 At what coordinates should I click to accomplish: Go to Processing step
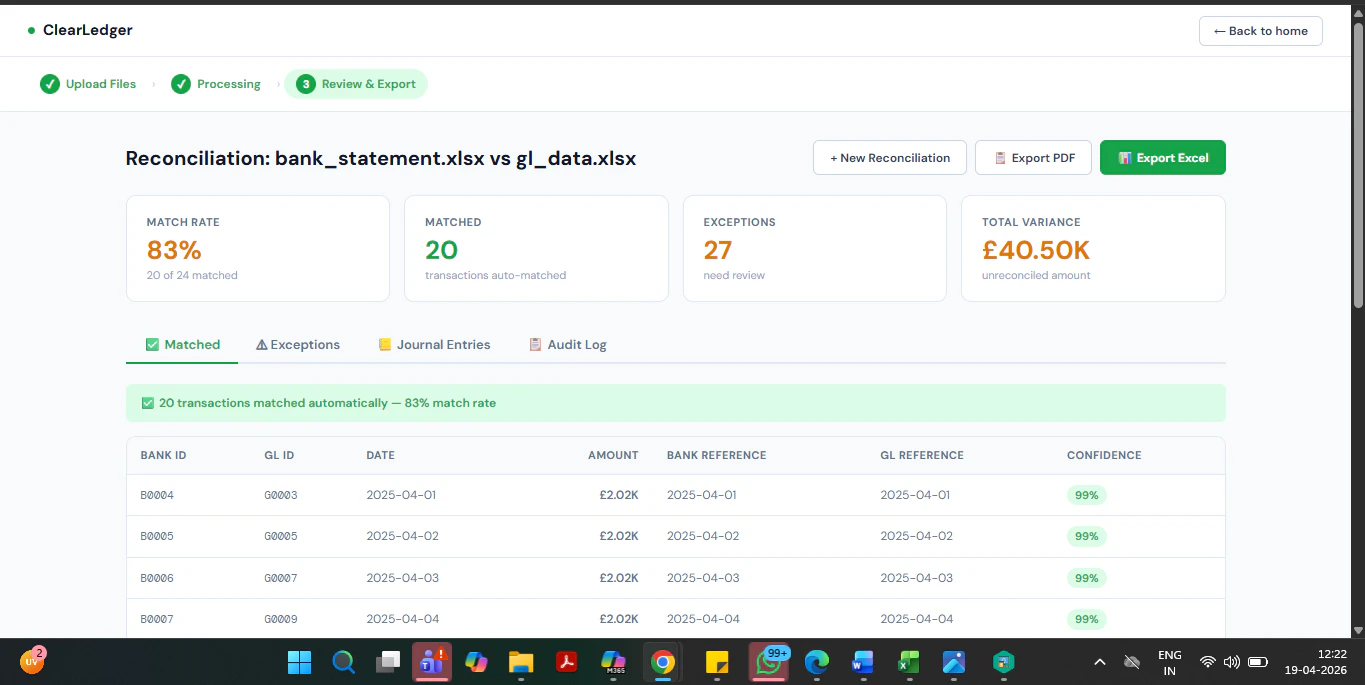[x=216, y=84]
